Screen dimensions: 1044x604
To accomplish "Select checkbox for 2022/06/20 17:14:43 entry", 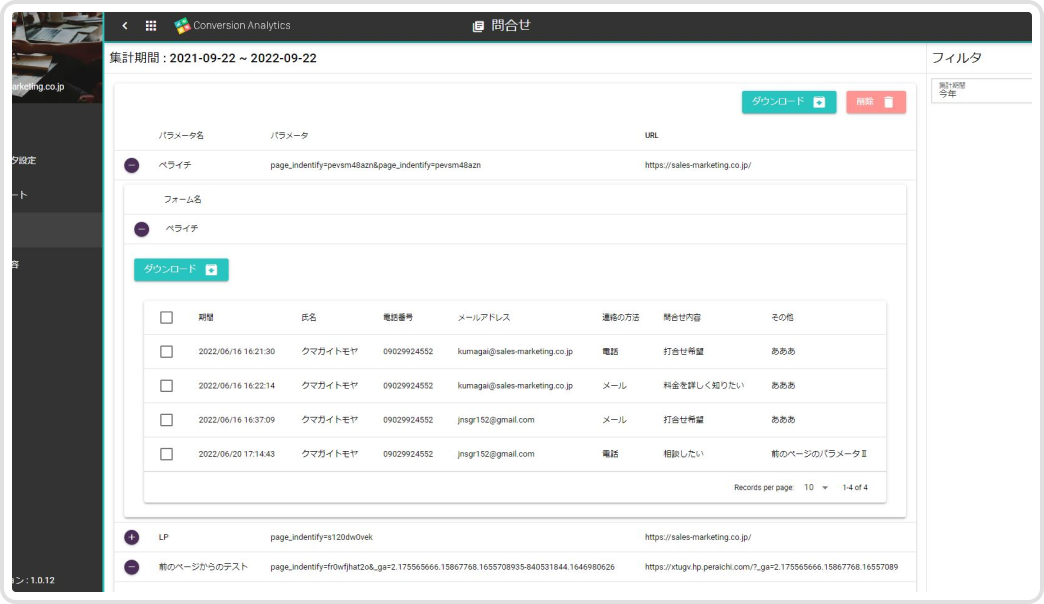I will [167, 454].
